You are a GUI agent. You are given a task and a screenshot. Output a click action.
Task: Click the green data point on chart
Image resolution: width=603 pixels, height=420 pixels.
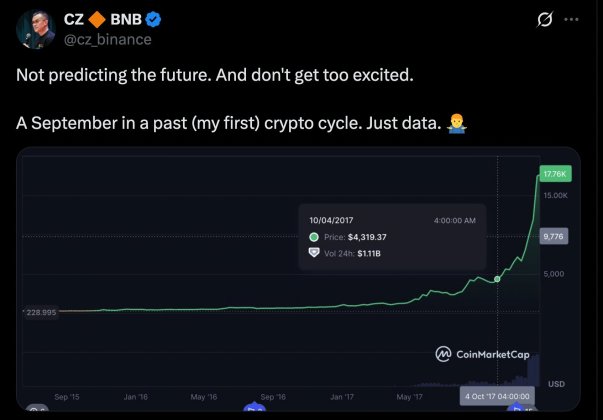(497, 278)
